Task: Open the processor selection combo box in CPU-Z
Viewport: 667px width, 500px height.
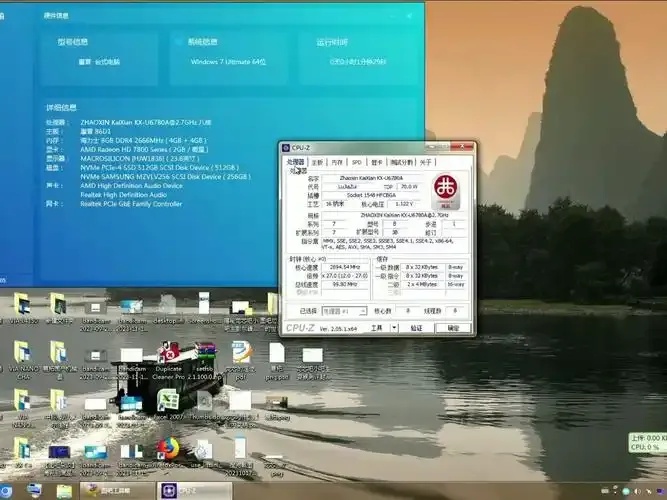Action: 344,311
